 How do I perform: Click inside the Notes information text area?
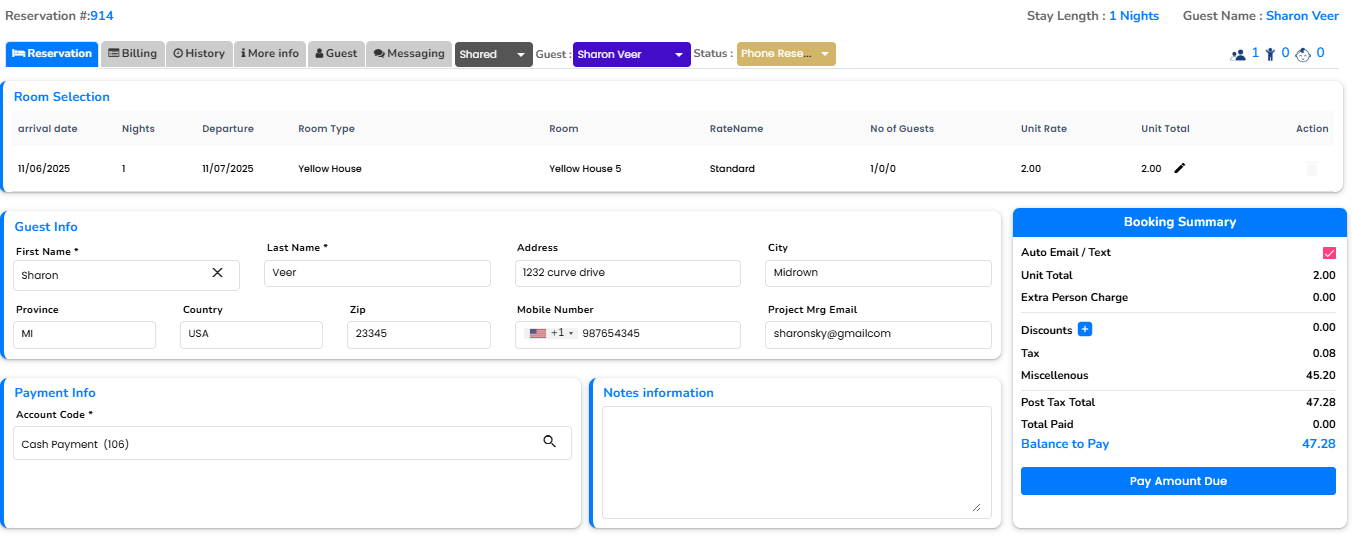[x=795, y=462]
